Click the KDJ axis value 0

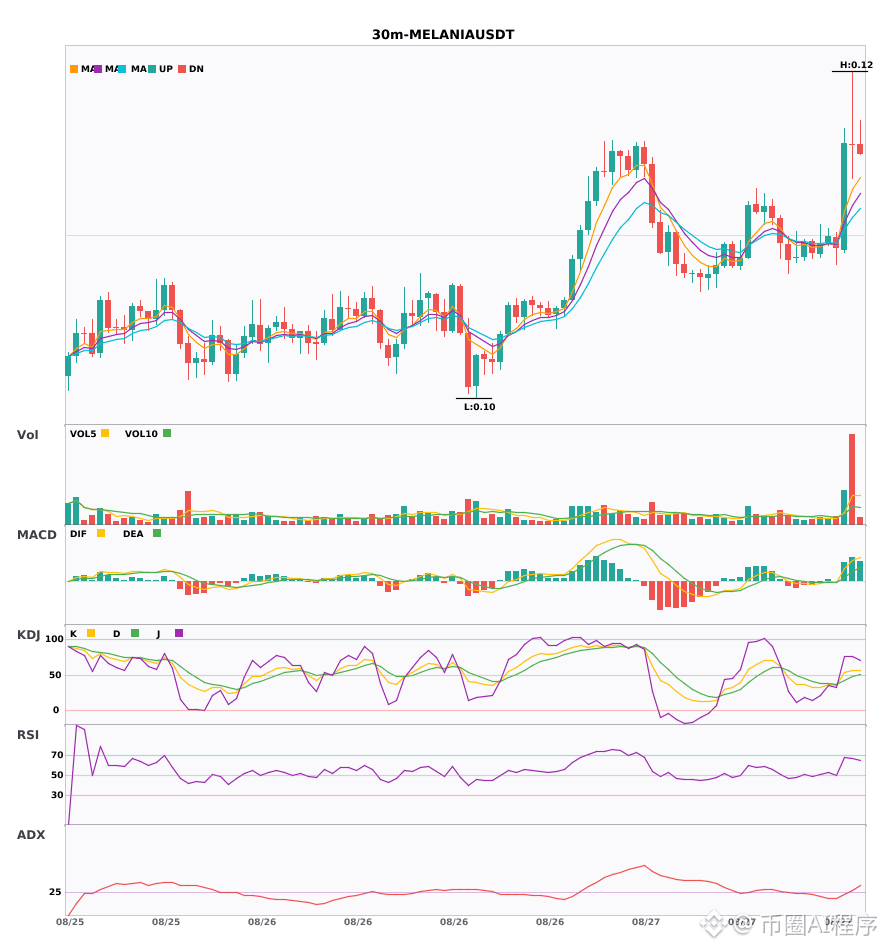(x=56, y=710)
